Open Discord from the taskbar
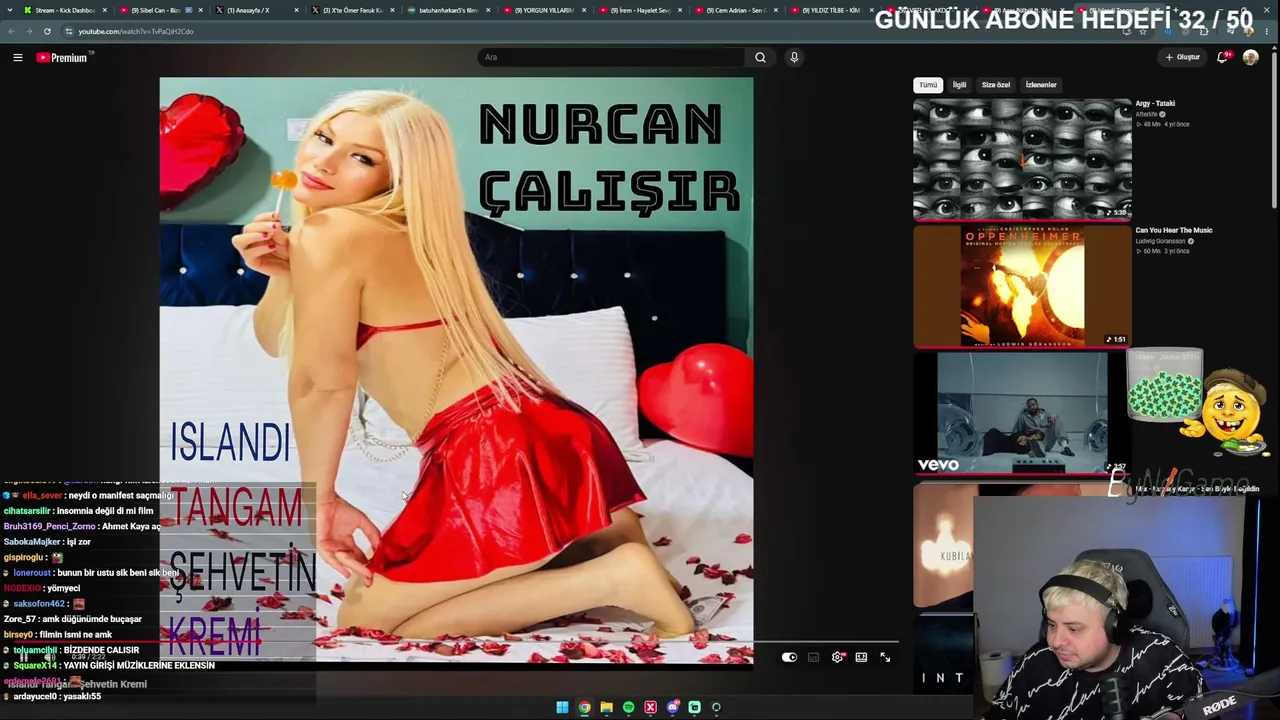This screenshot has height=720, width=1280. click(x=672, y=707)
